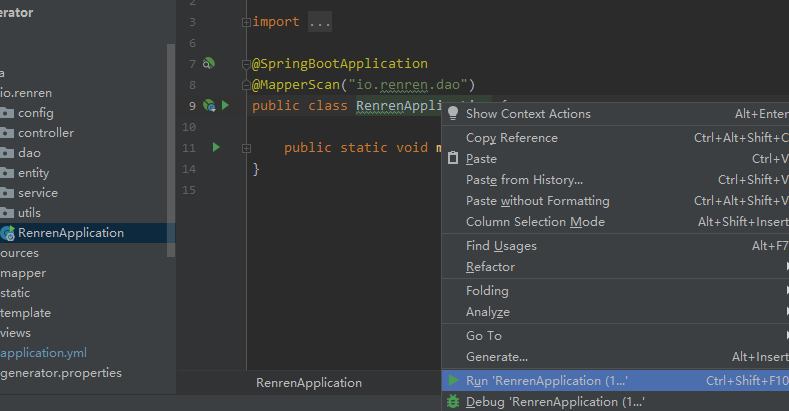
Task: Click the run arrow beside line 11
Action: [x=216, y=148]
